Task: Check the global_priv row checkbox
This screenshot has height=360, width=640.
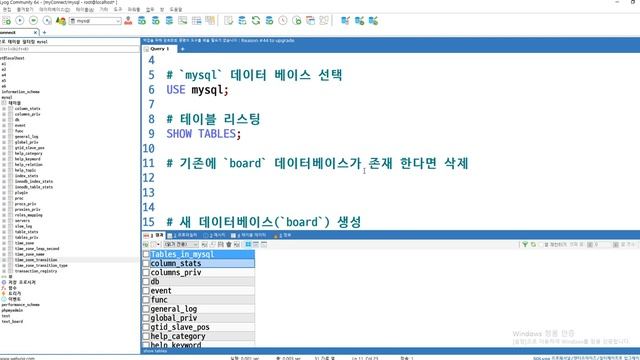Action: tap(146, 318)
